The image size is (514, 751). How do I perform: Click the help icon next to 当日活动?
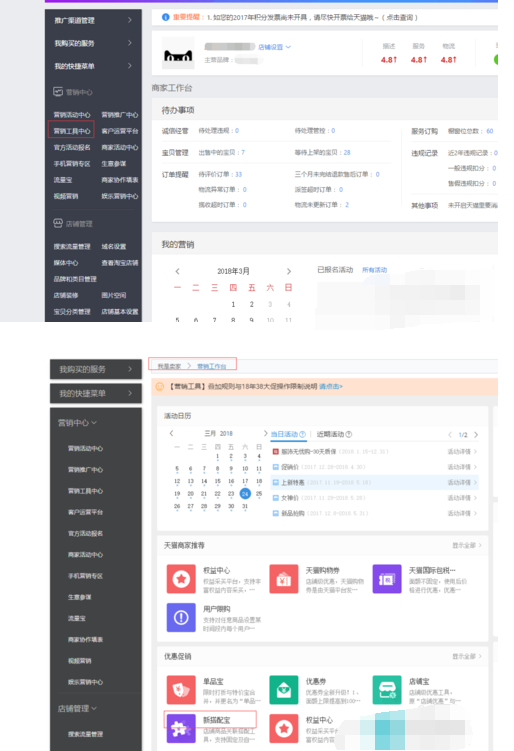[302, 434]
